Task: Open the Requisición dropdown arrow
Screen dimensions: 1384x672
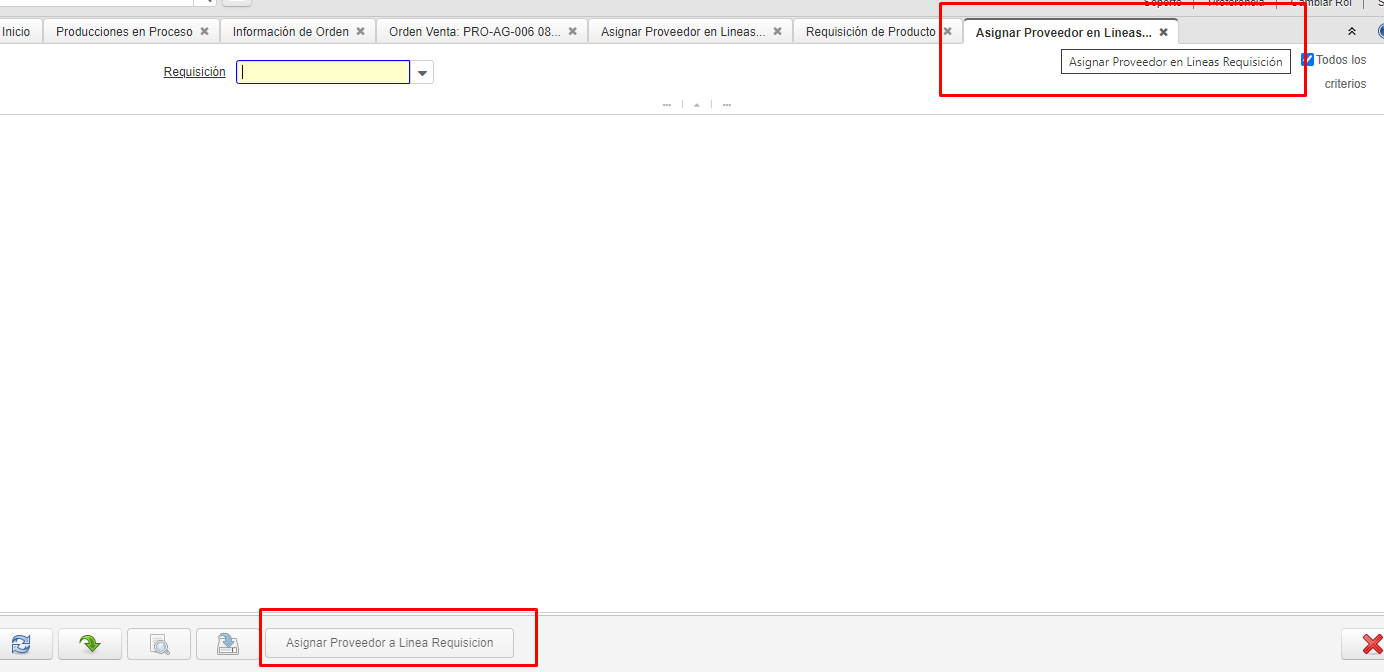Action: tap(422, 73)
